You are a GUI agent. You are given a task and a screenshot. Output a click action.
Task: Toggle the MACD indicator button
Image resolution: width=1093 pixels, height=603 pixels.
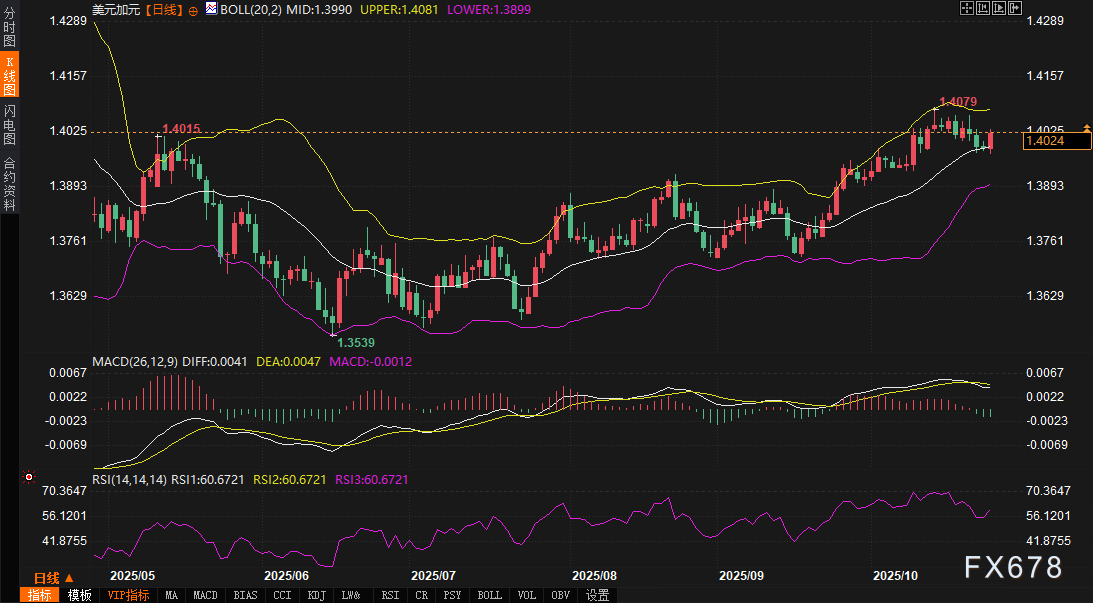point(205,595)
